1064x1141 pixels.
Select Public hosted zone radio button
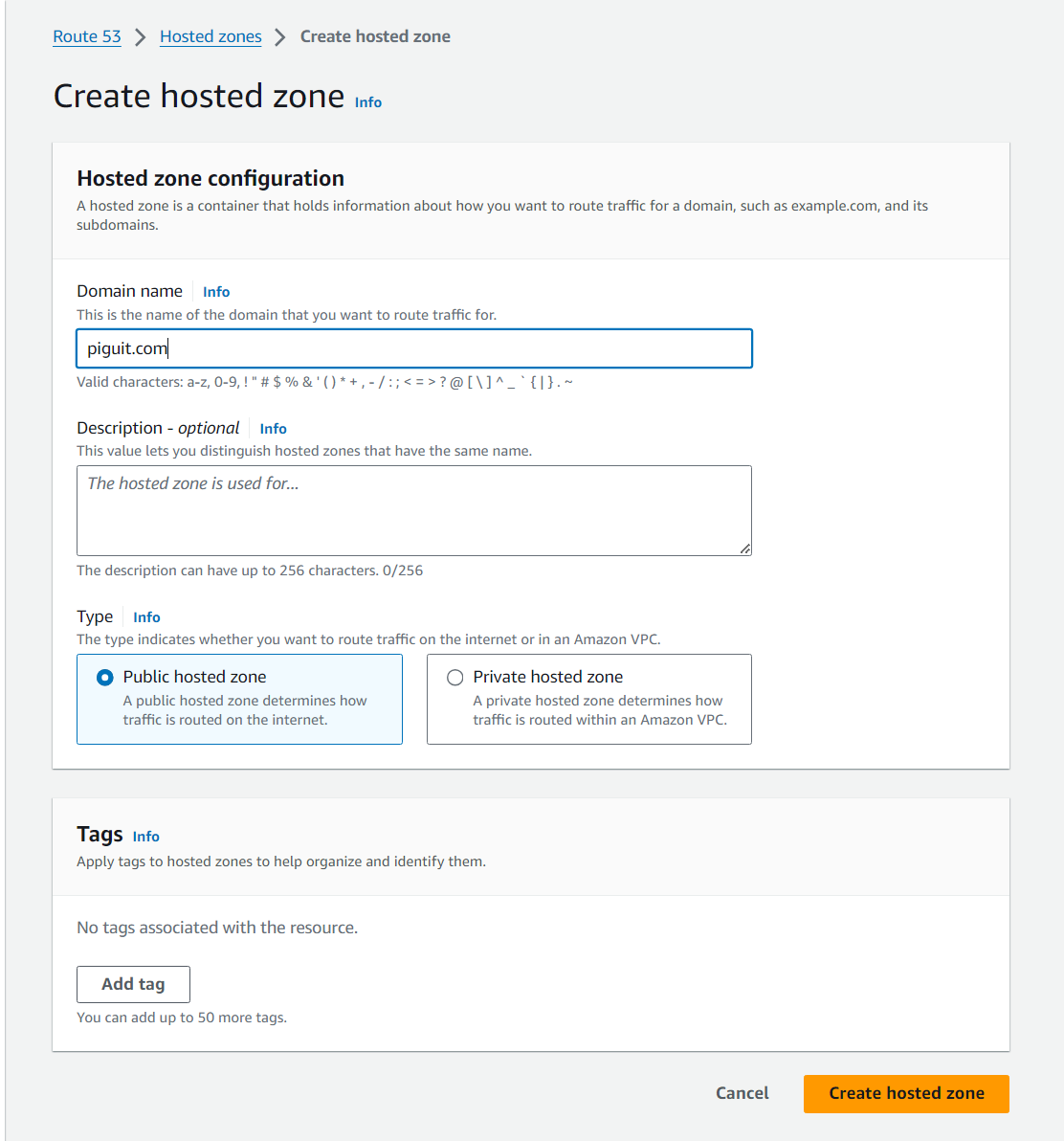coord(104,678)
